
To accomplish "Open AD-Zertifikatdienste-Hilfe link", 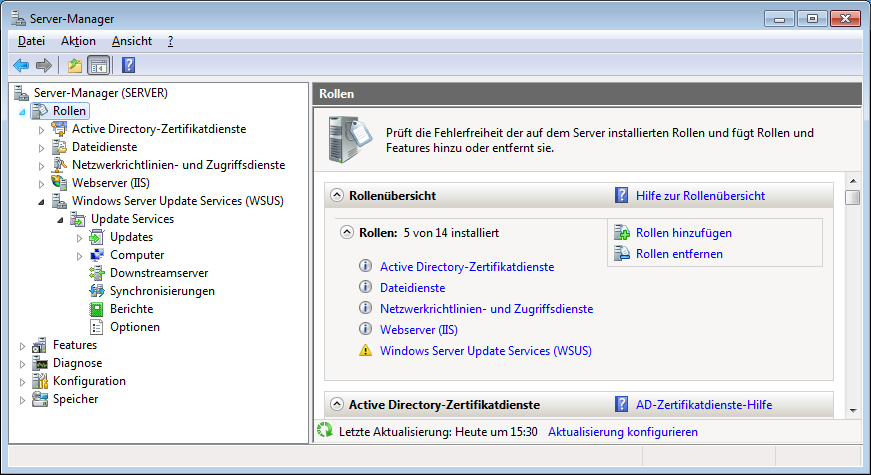I will click(704, 404).
